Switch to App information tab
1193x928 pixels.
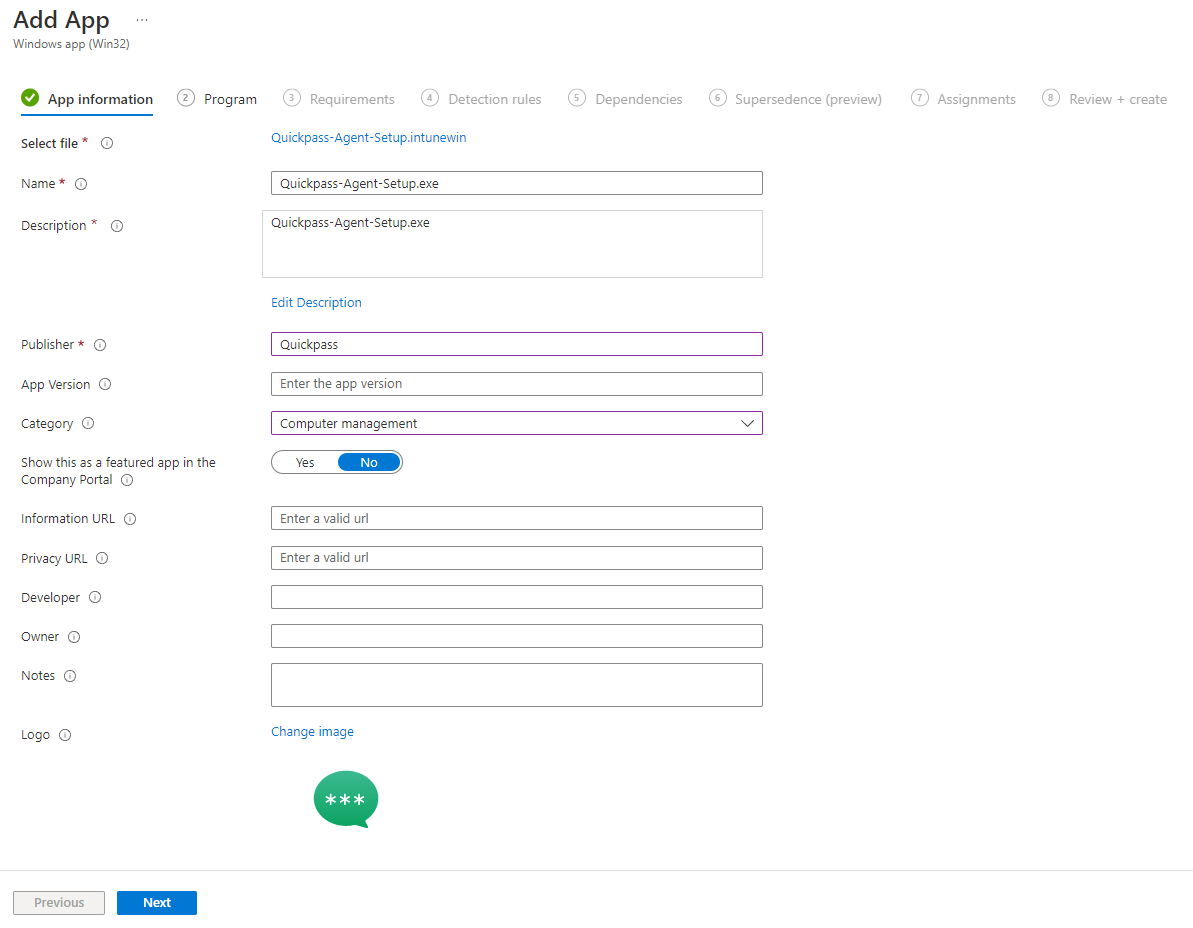pos(87,99)
